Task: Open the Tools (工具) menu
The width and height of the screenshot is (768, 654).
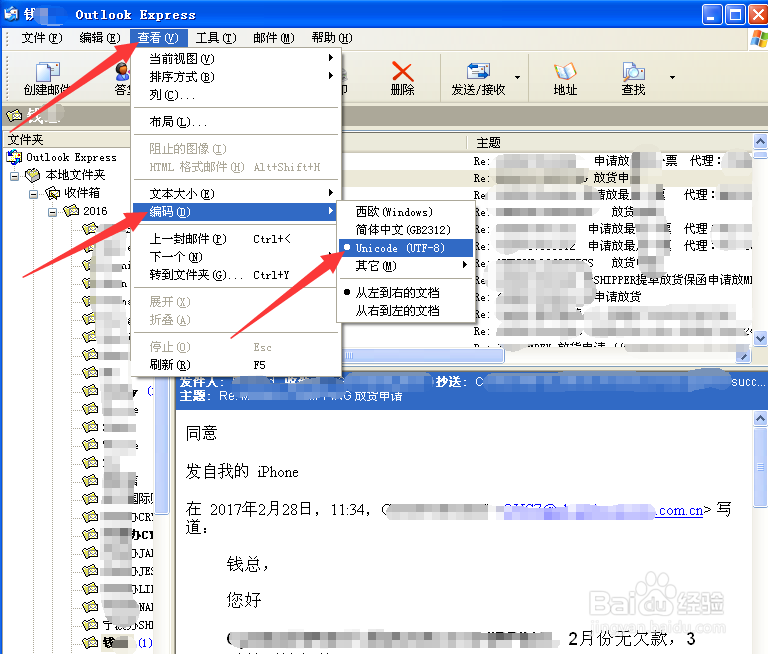Action: pos(216,38)
